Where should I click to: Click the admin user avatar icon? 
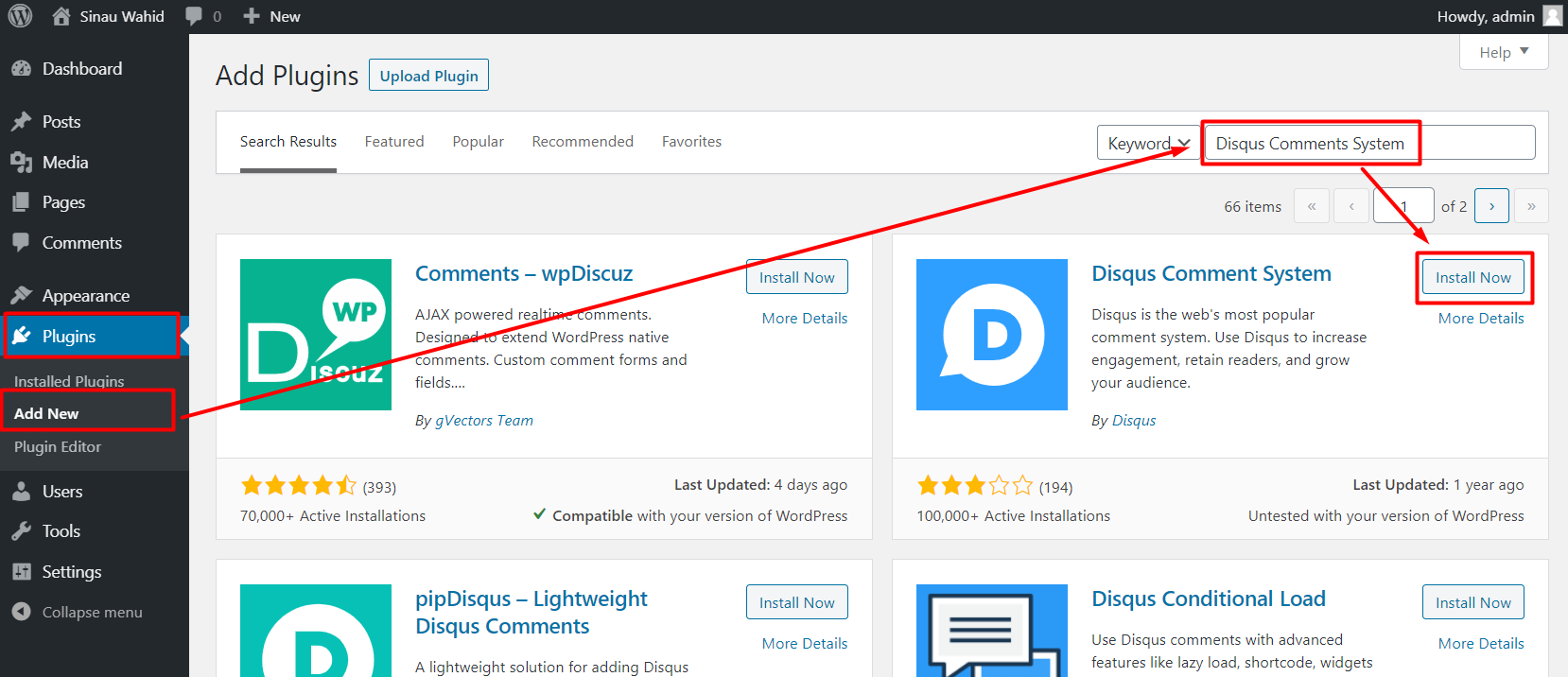1552,16
